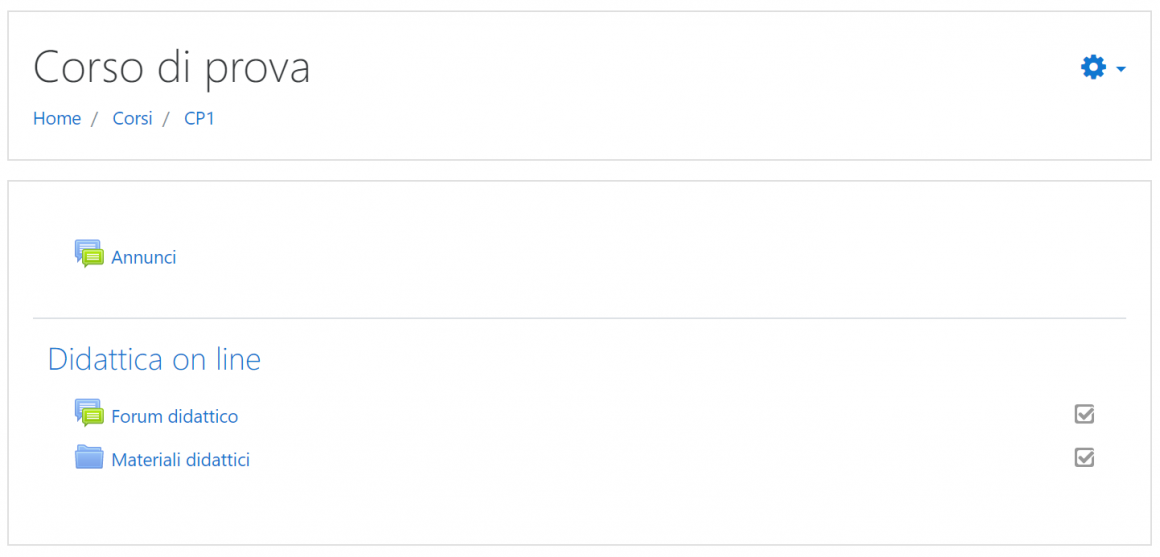Click the Annunci forum icon
Viewport: 1160px width, 557px height.
[89, 254]
